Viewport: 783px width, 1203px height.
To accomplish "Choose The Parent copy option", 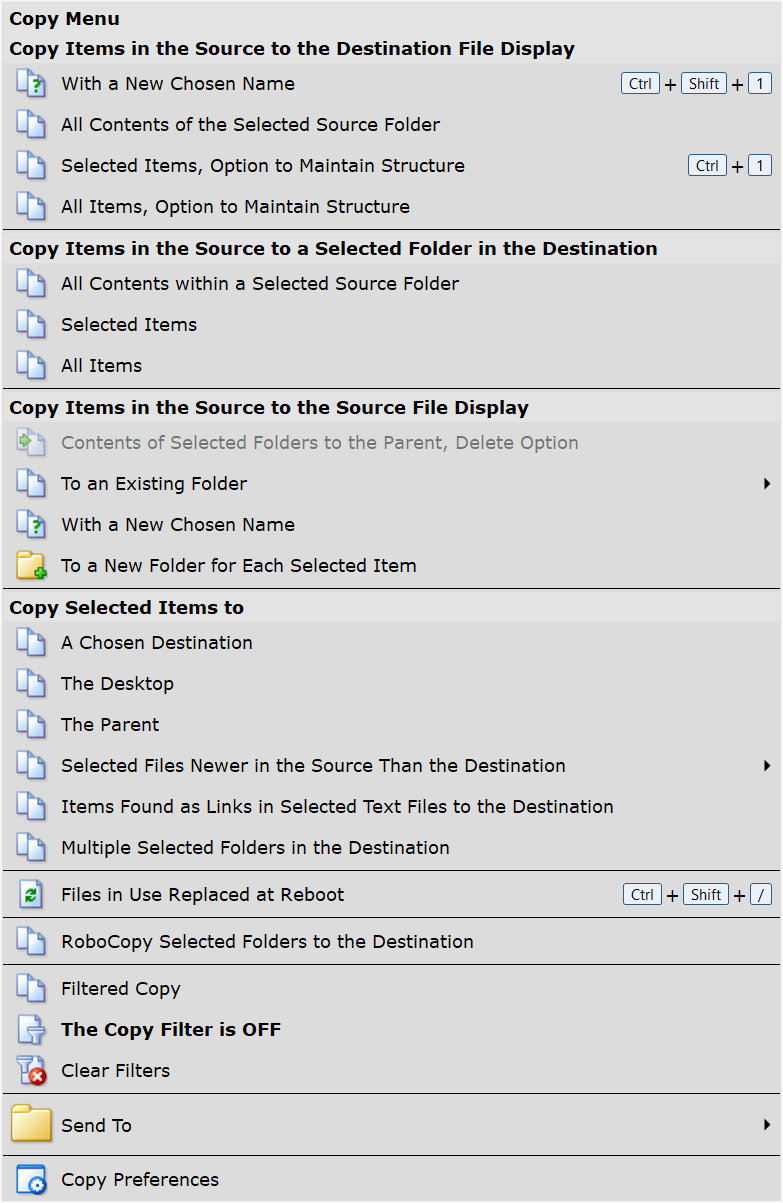I will click(110, 725).
